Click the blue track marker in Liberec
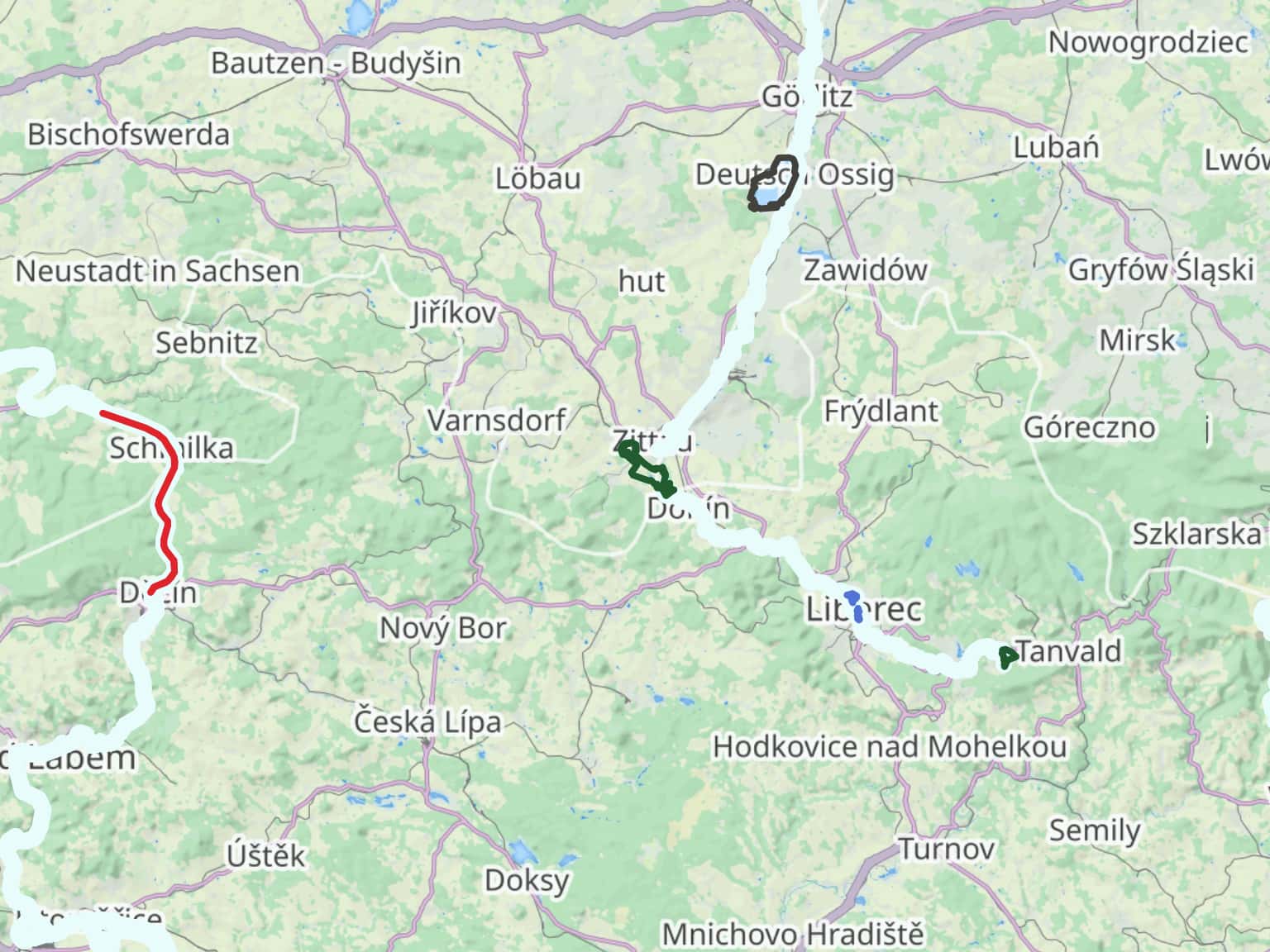The width and height of the screenshot is (1270, 952). 856,606
